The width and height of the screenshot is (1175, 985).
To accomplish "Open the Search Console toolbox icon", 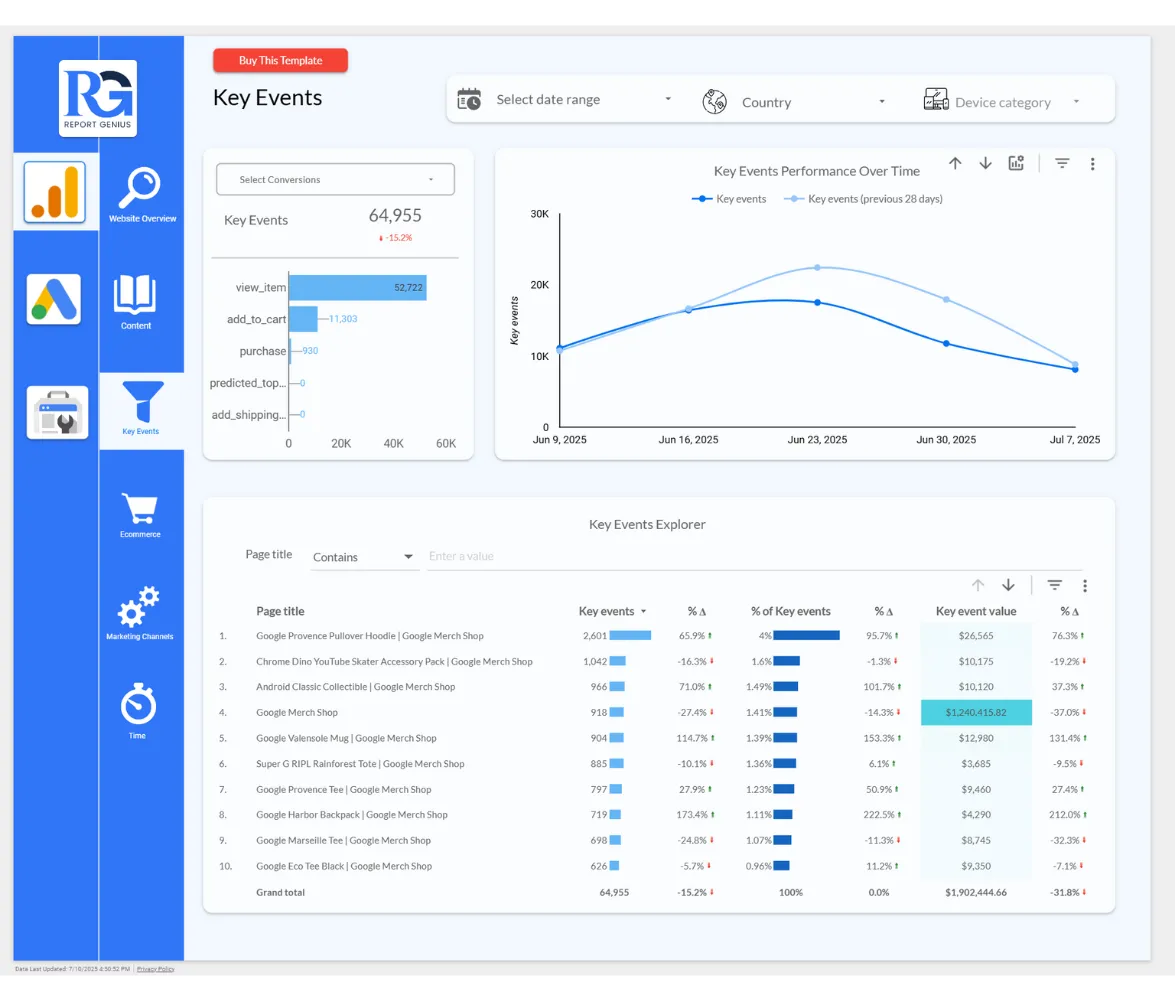I will [x=58, y=412].
